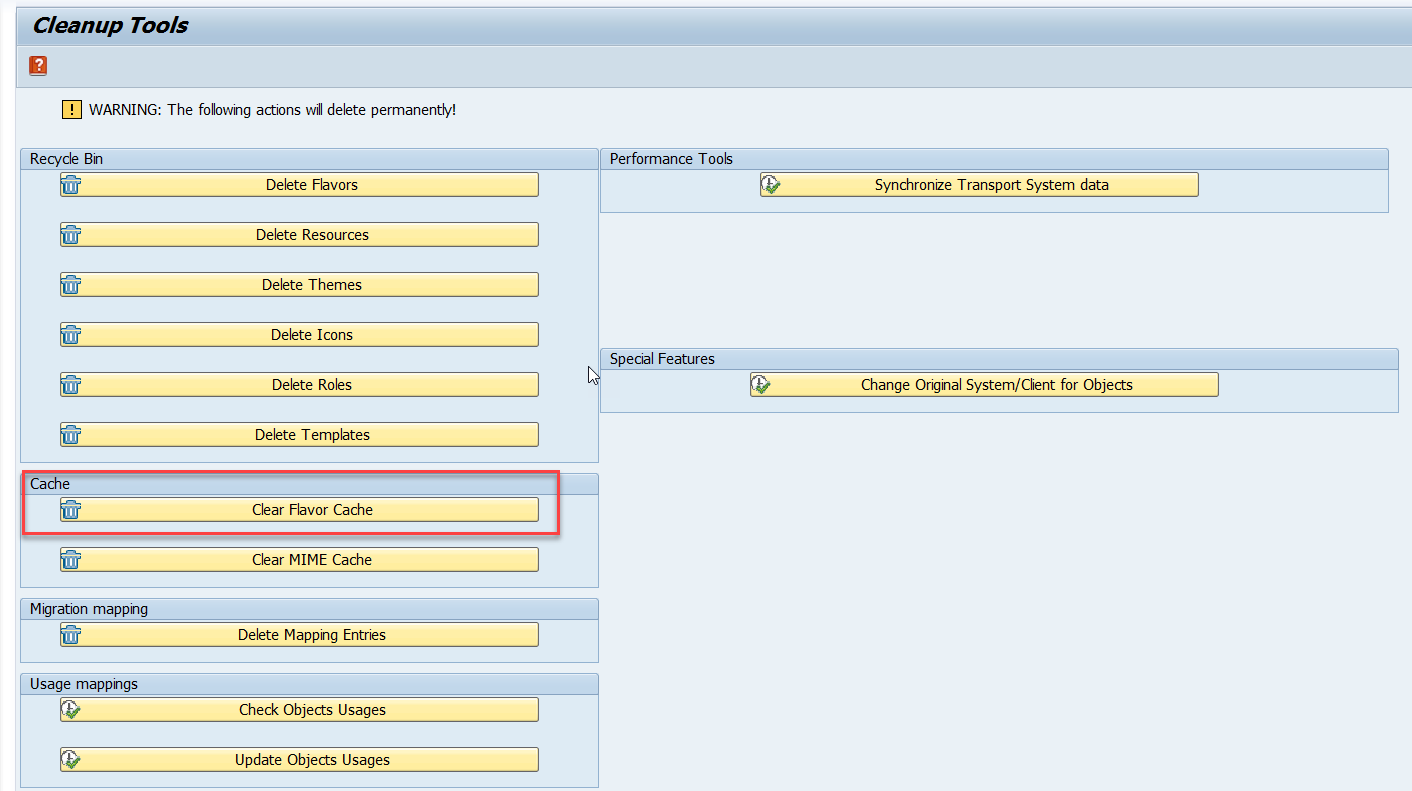This screenshot has width=1412, height=791.
Task: Click the execute icon on Synchronize Transport System data
Action: [x=771, y=184]
